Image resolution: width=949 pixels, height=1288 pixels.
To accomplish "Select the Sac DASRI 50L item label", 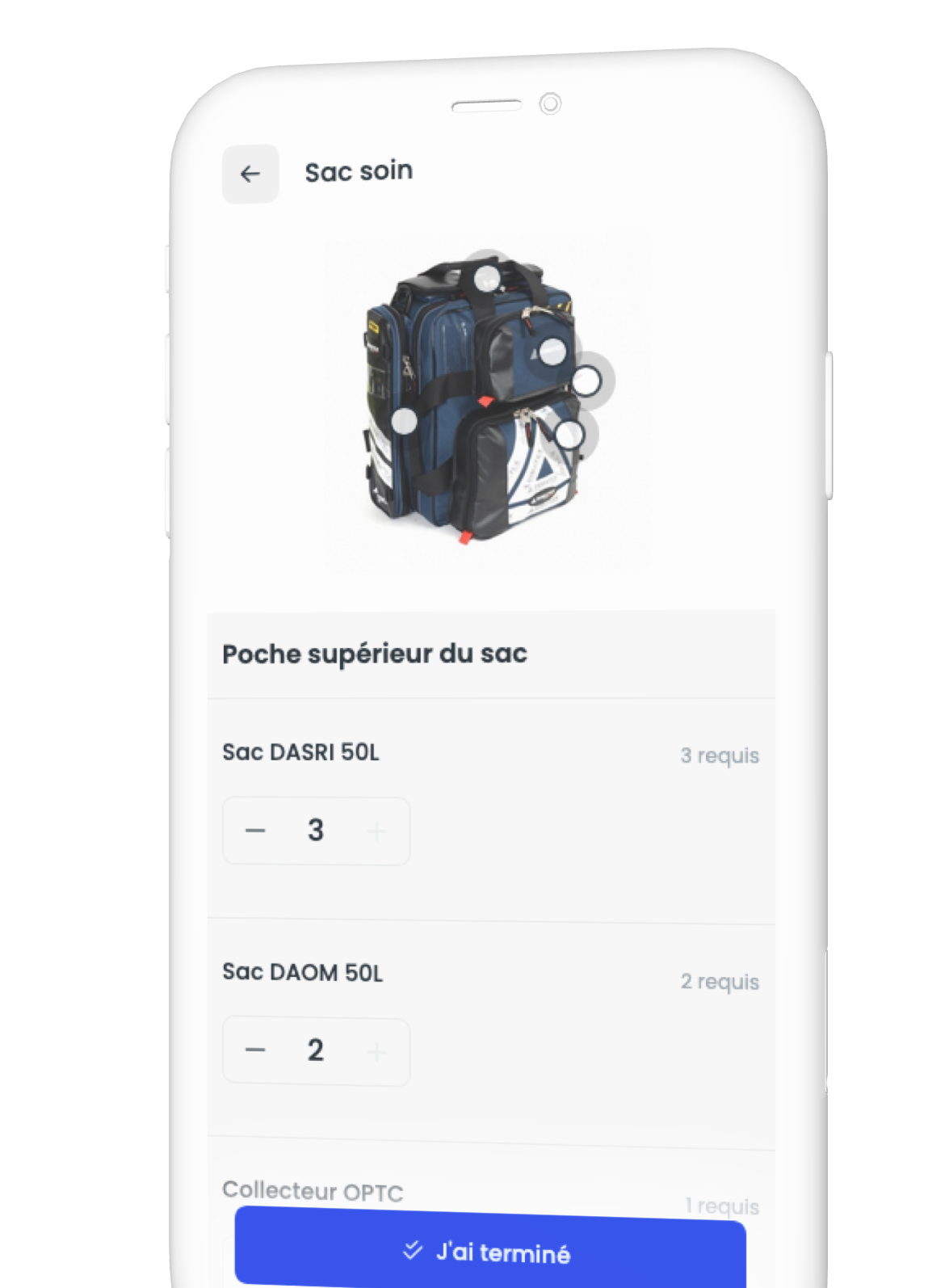I will coord(300,752).
